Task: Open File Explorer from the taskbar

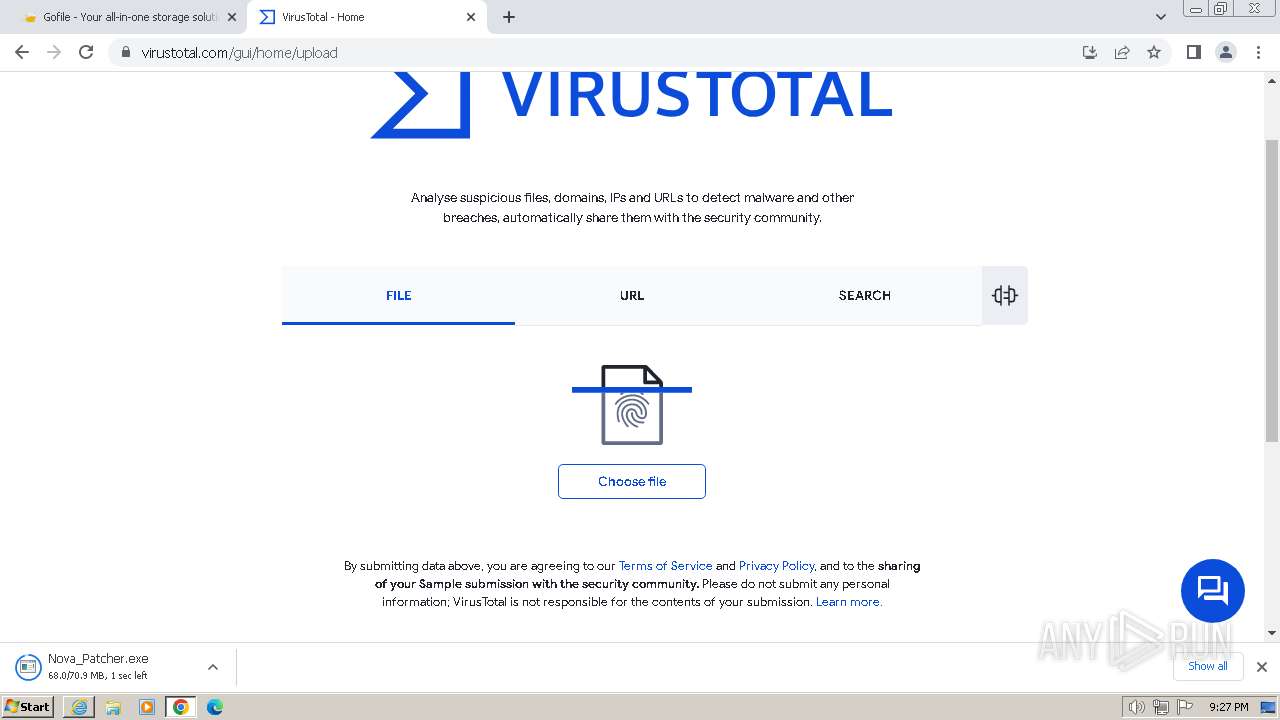Action: click(x=113, y=707)
